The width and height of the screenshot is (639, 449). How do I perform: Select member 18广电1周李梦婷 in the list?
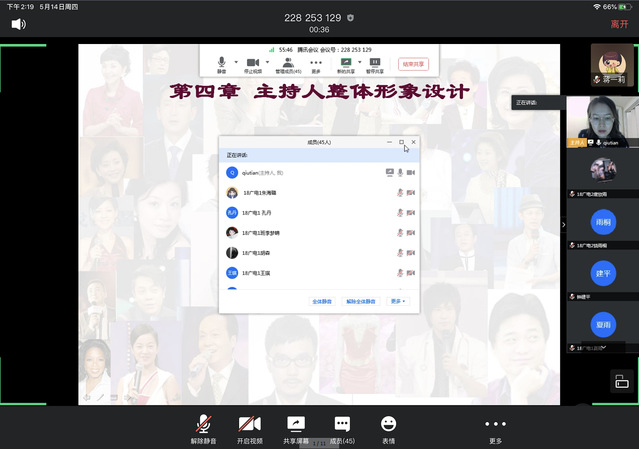pos(260,232)
